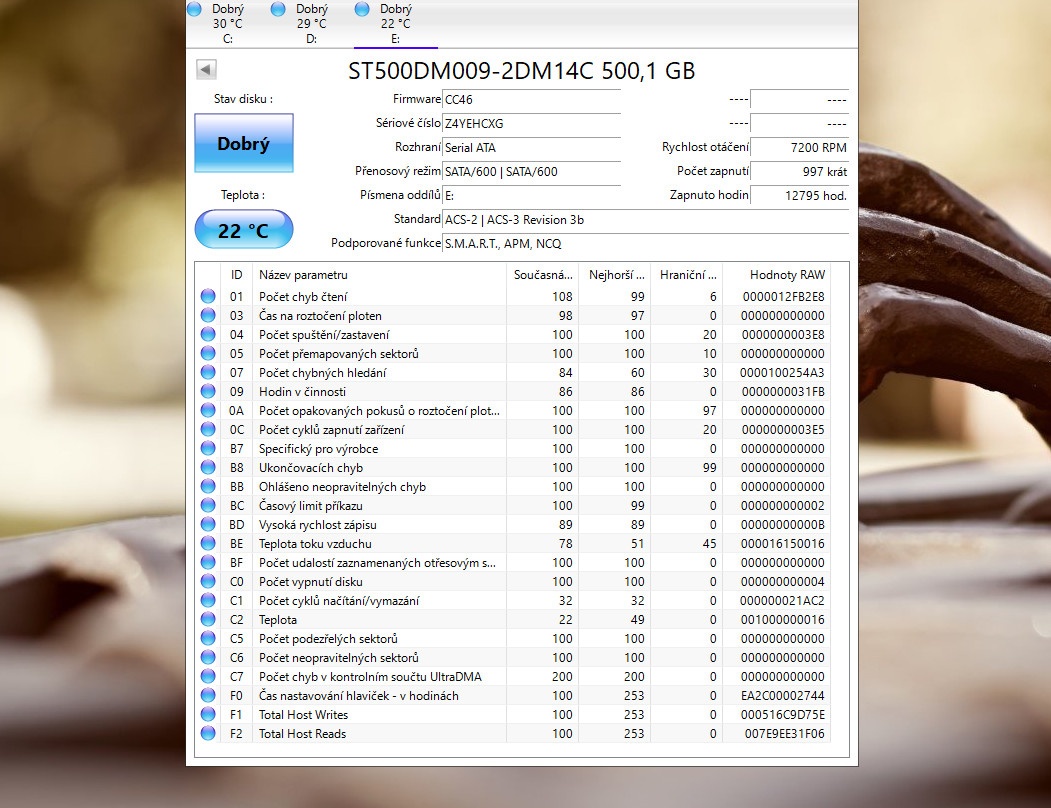
Task: Click raw value 0000100254A3
Action: click(782, 373)
